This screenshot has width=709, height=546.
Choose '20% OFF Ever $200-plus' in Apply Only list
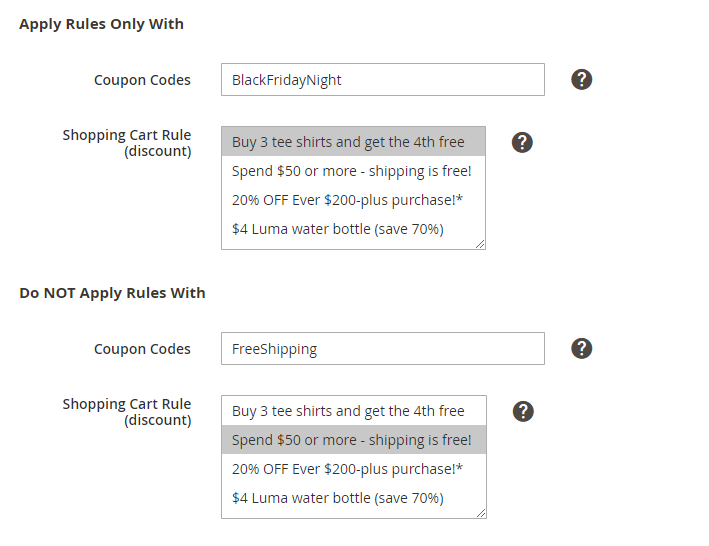tap(347, 200)
